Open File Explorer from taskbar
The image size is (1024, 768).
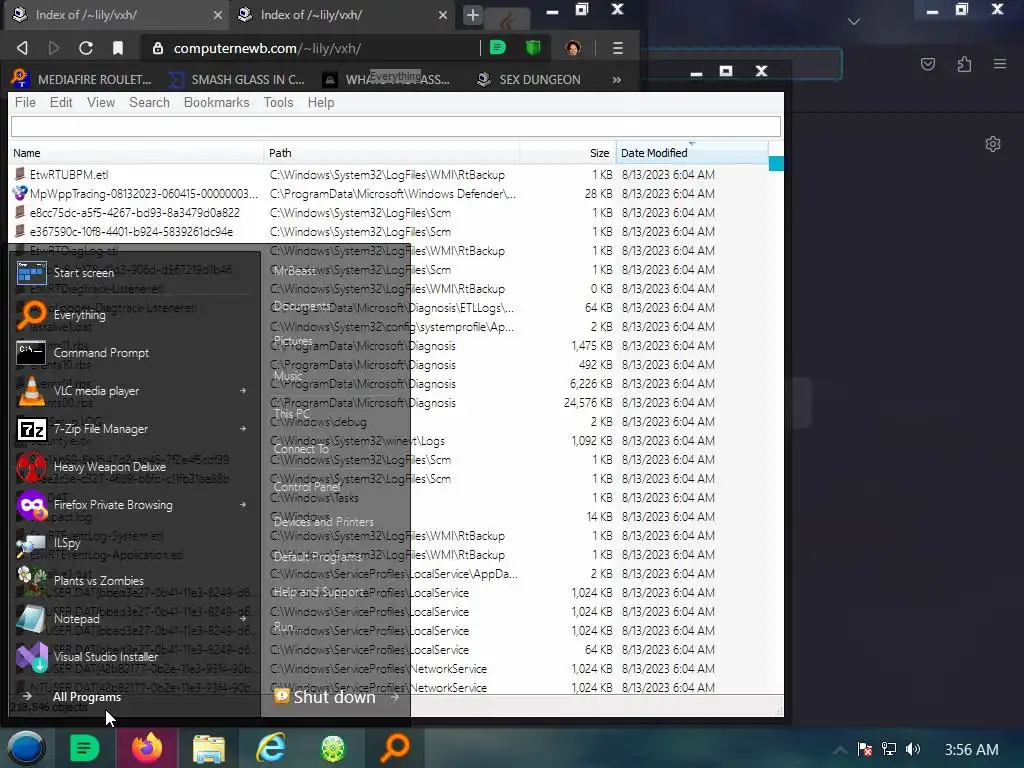(209, 748)
